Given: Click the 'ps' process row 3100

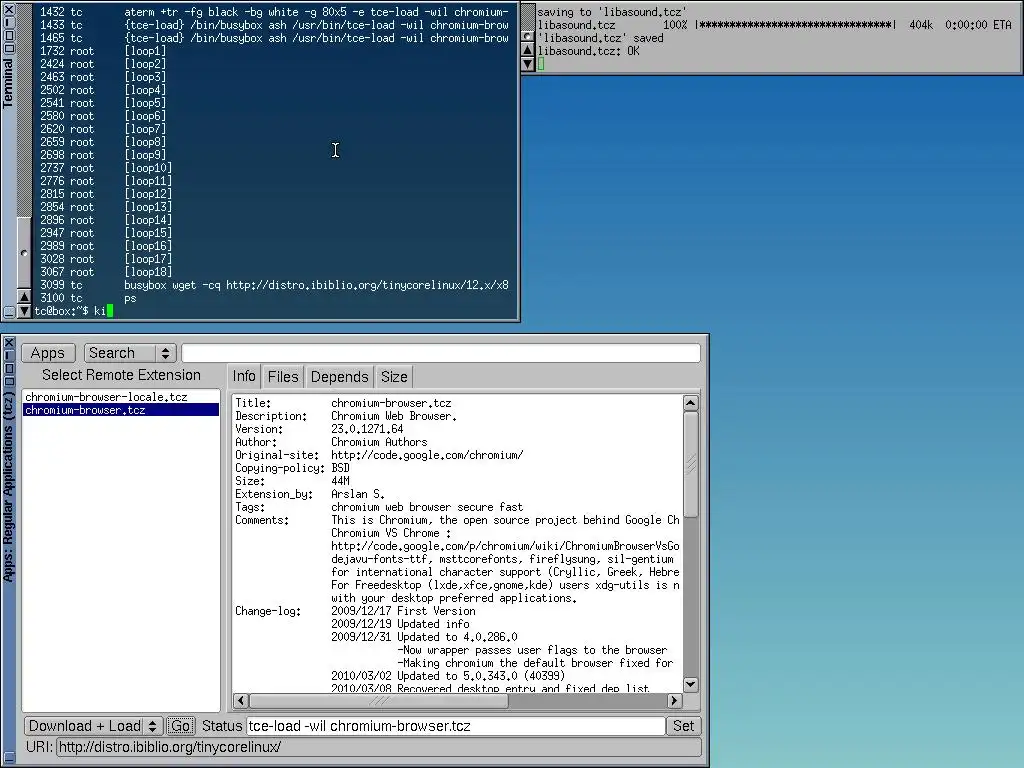Looking at the screenshot, I should click(x=88, y=298).
